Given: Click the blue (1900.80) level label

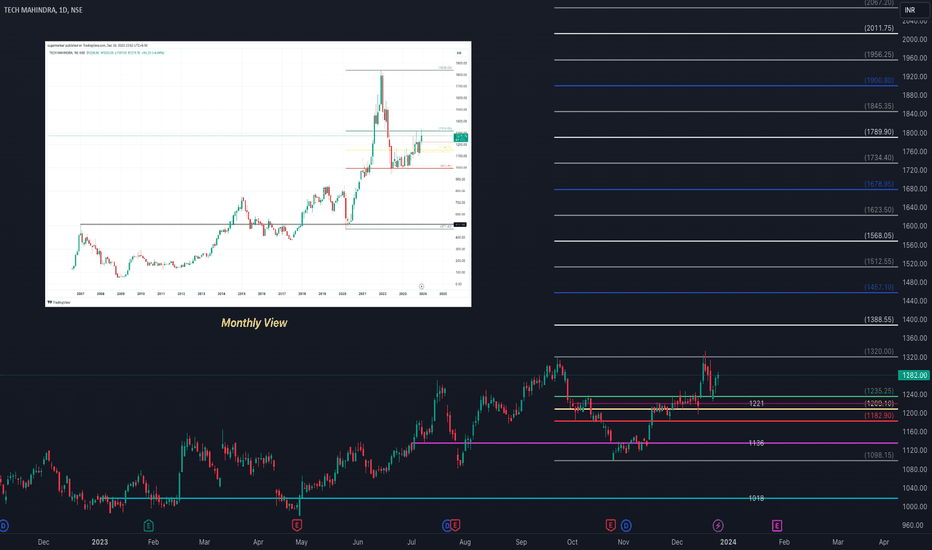Looking at the screenshot, I should click(879, 80).
